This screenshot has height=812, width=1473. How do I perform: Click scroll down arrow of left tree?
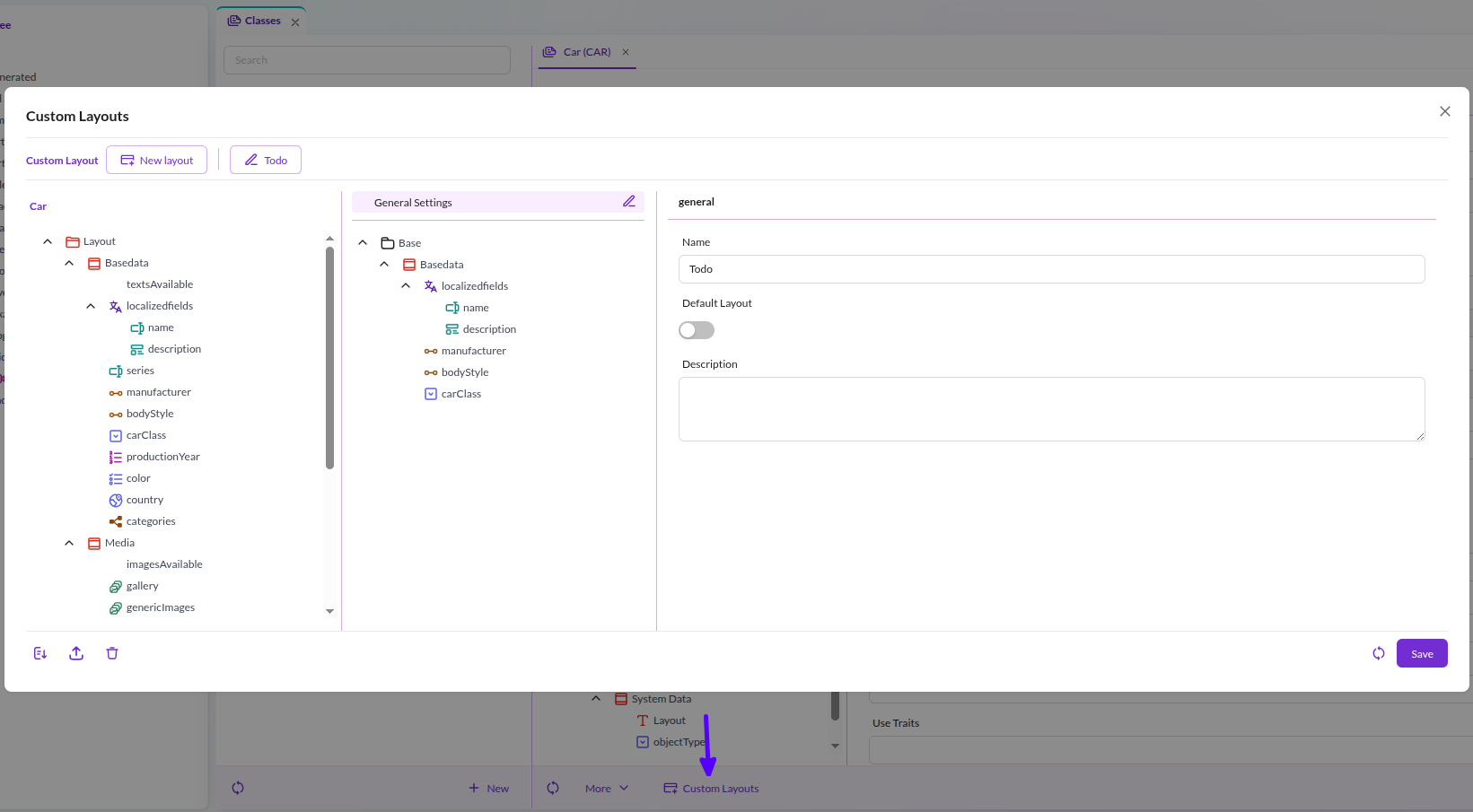pos(329,611)
